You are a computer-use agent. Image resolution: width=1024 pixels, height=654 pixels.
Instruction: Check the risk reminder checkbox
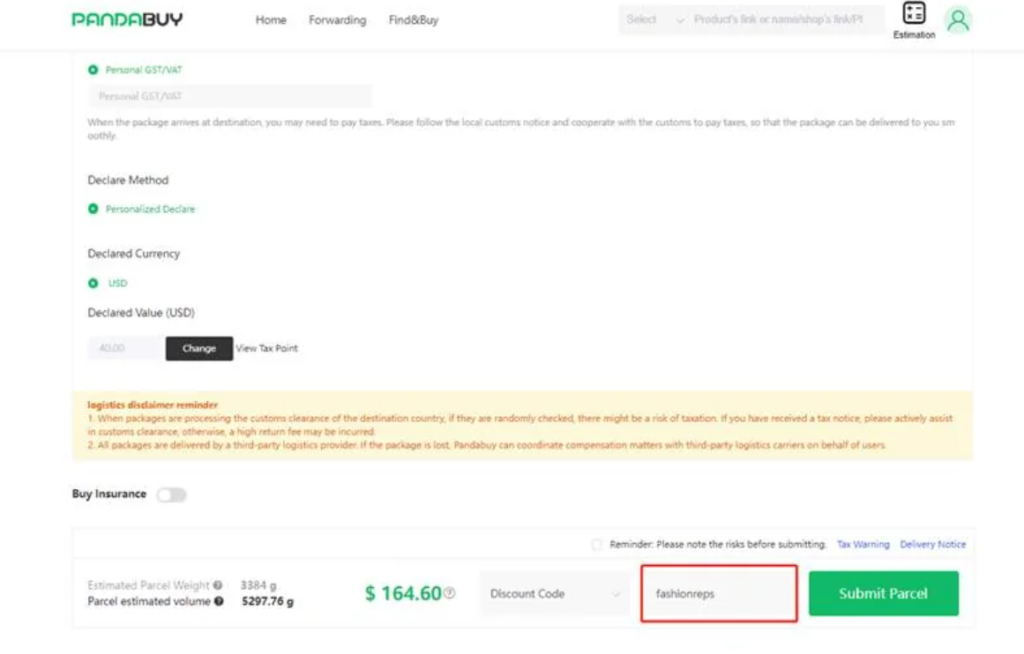[x=597, y=545]
